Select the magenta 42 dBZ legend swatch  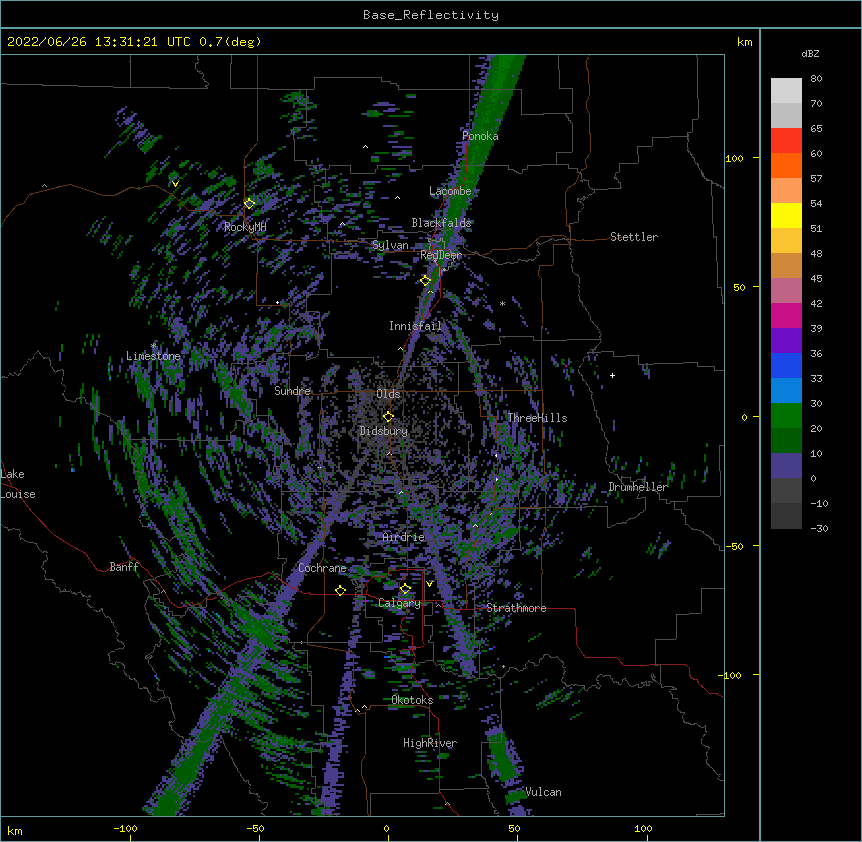tap(786, 315)
